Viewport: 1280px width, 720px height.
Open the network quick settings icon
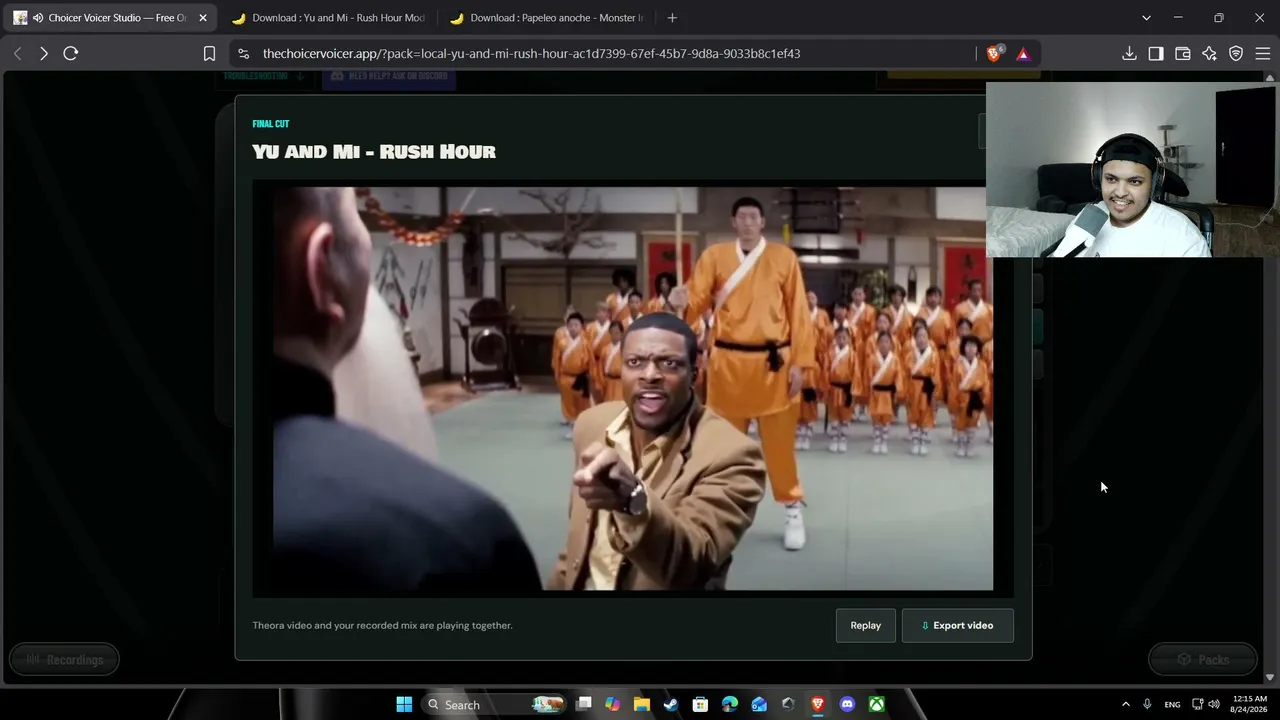[1198, 705]
